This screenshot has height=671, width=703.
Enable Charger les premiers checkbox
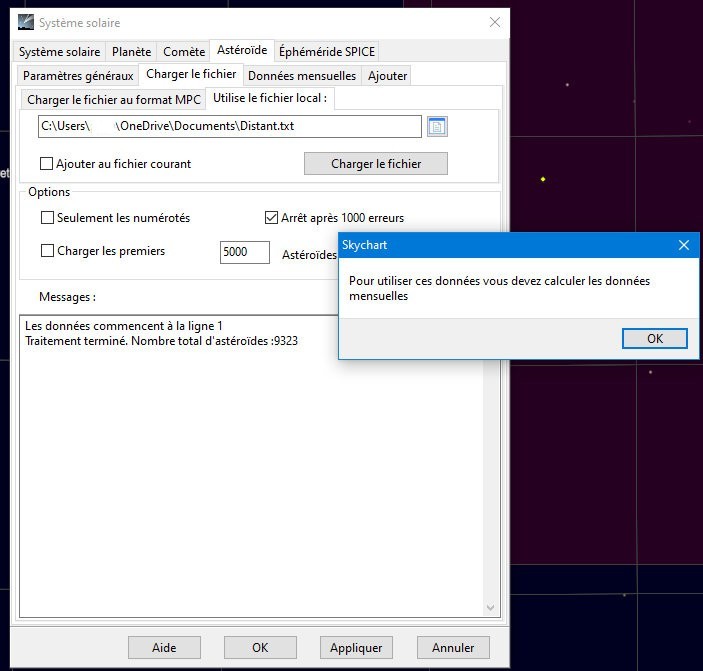point(47,251)
